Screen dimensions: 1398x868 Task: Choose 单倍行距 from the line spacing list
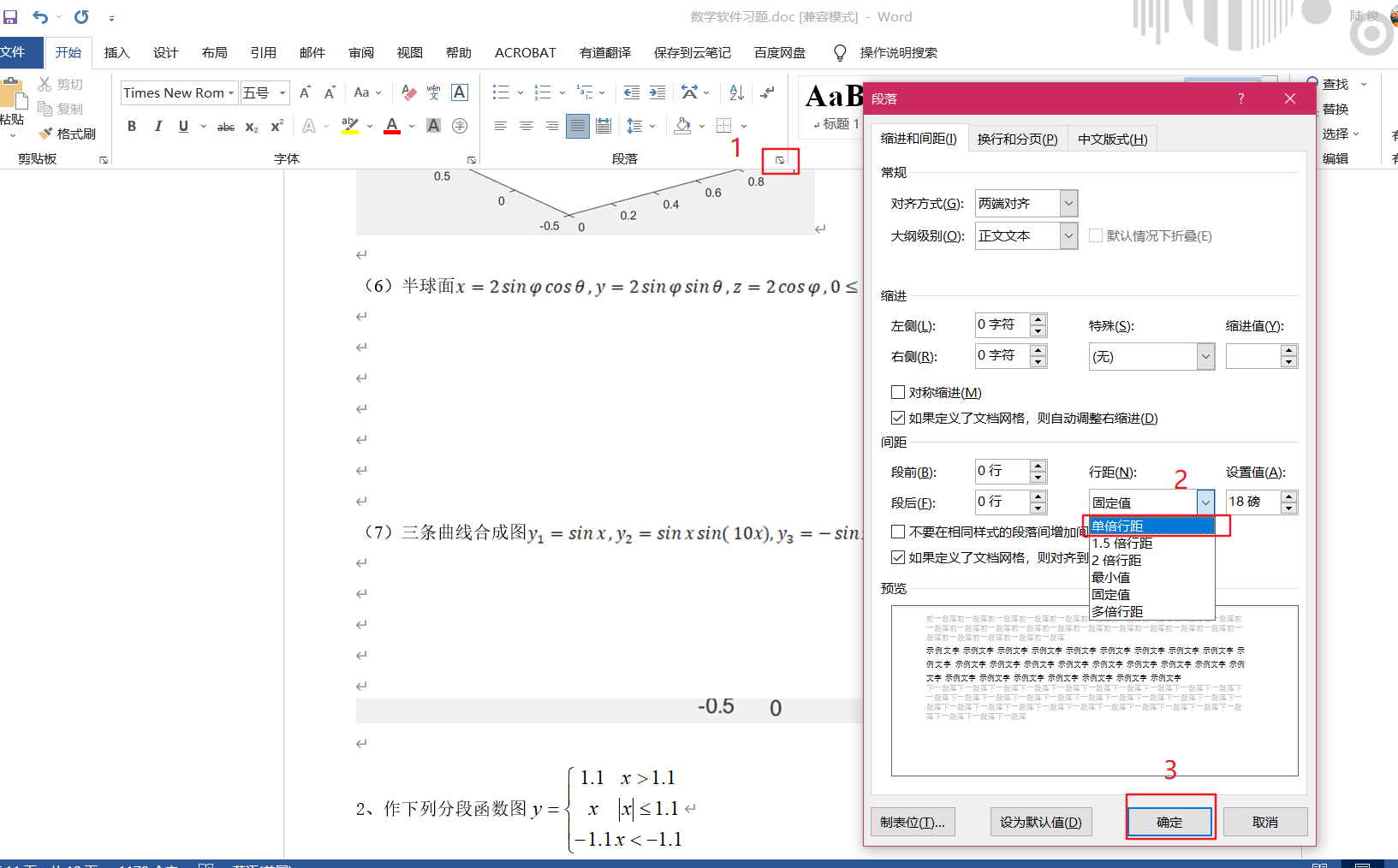[1151, 526]
